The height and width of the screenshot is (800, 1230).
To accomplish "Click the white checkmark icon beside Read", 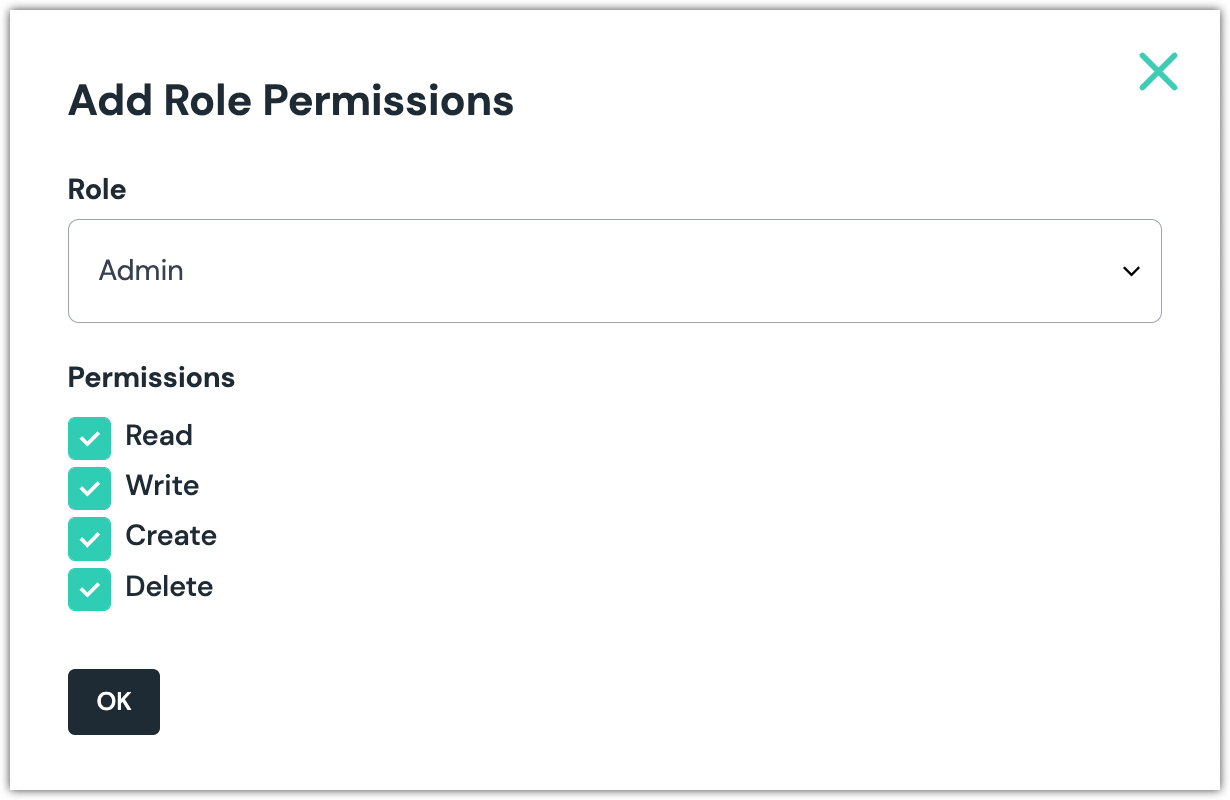I will pyautogui.click(x=89, y=438).
